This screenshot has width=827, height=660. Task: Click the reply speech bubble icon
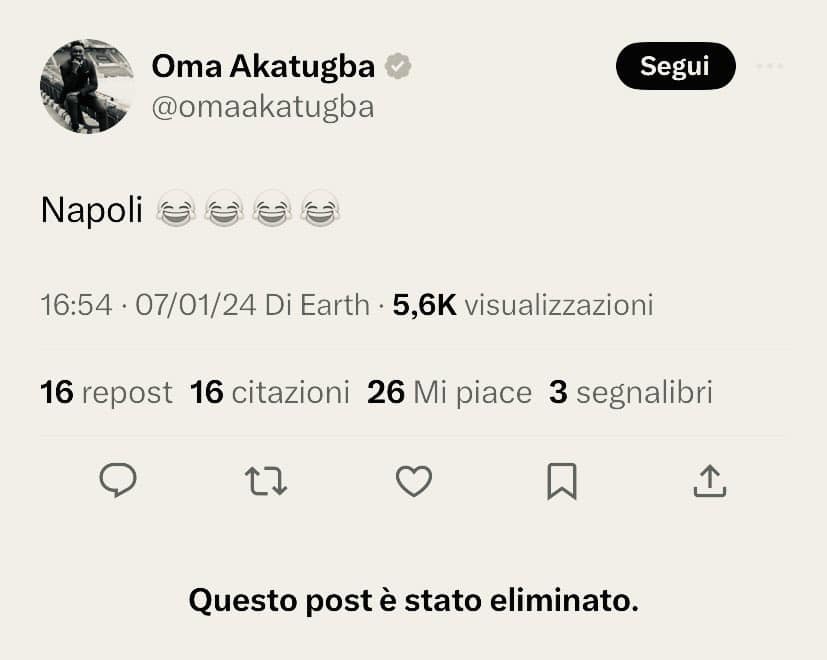118,481
